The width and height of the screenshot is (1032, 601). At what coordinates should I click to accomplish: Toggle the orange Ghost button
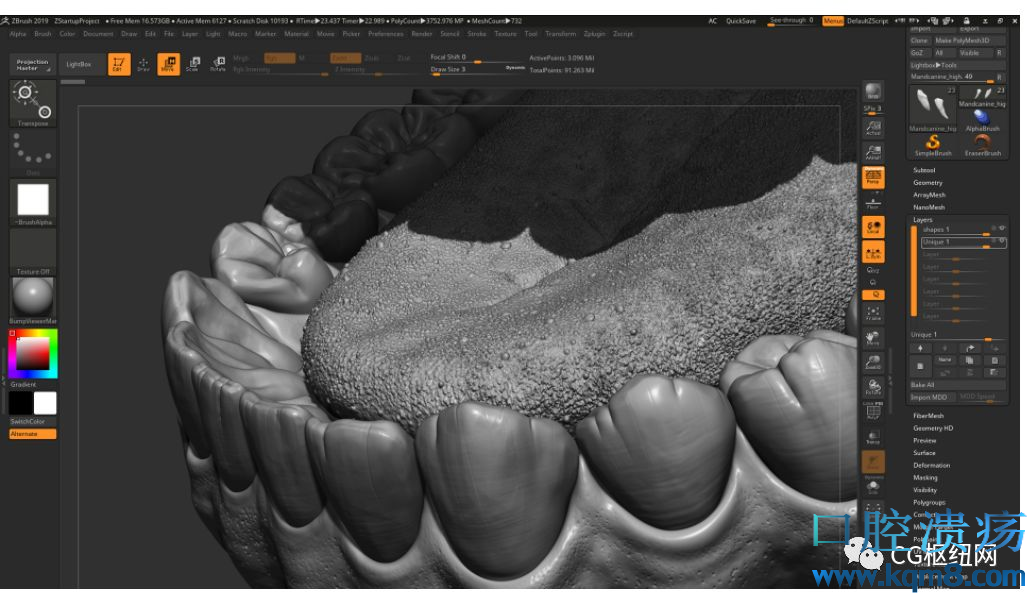(873, 461)
